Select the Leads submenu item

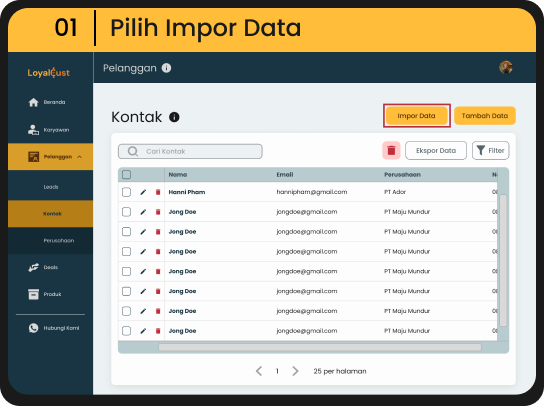51,187
